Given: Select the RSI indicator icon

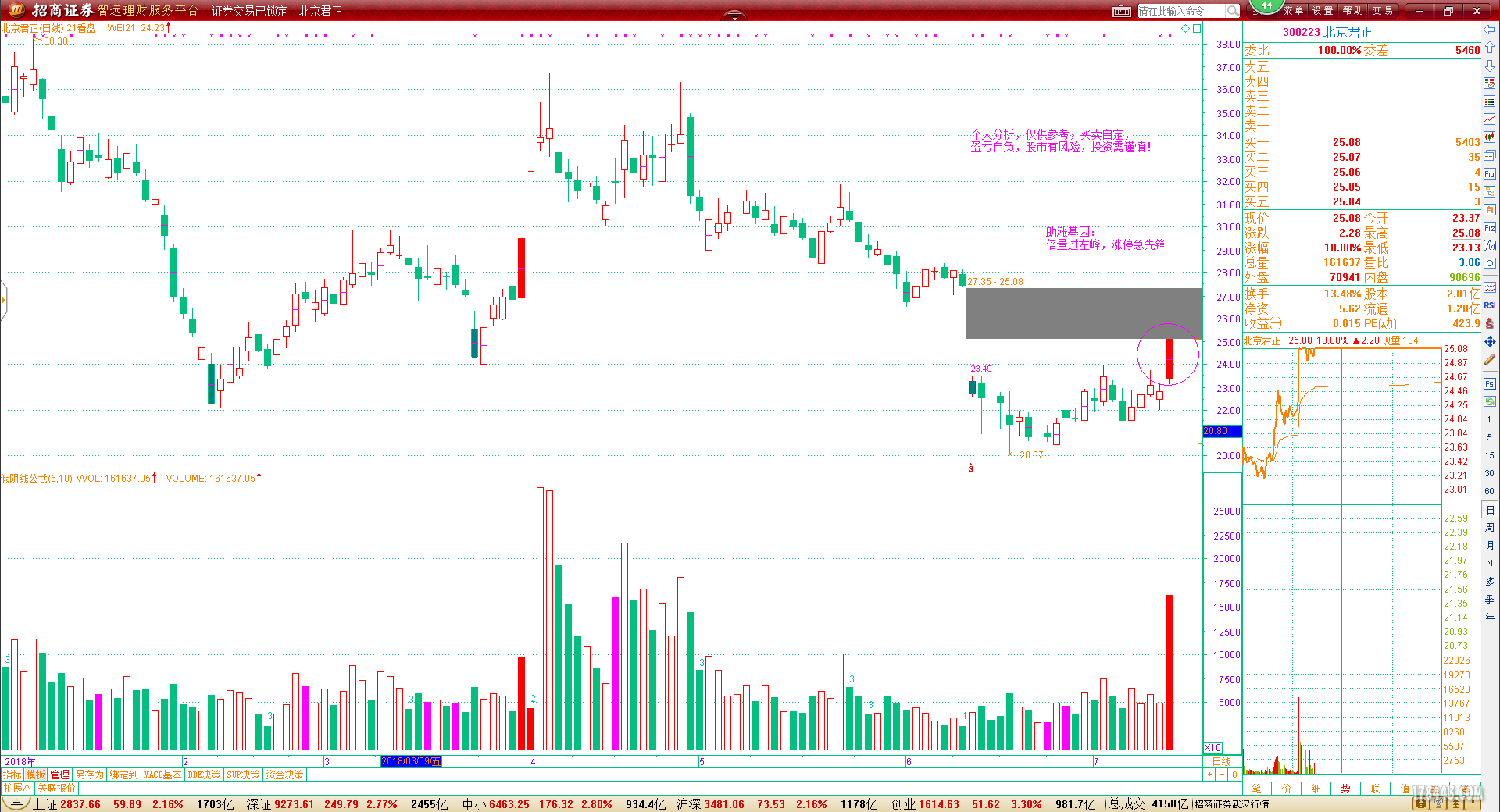Looking at the screenshot, I should coord(1490,305).
